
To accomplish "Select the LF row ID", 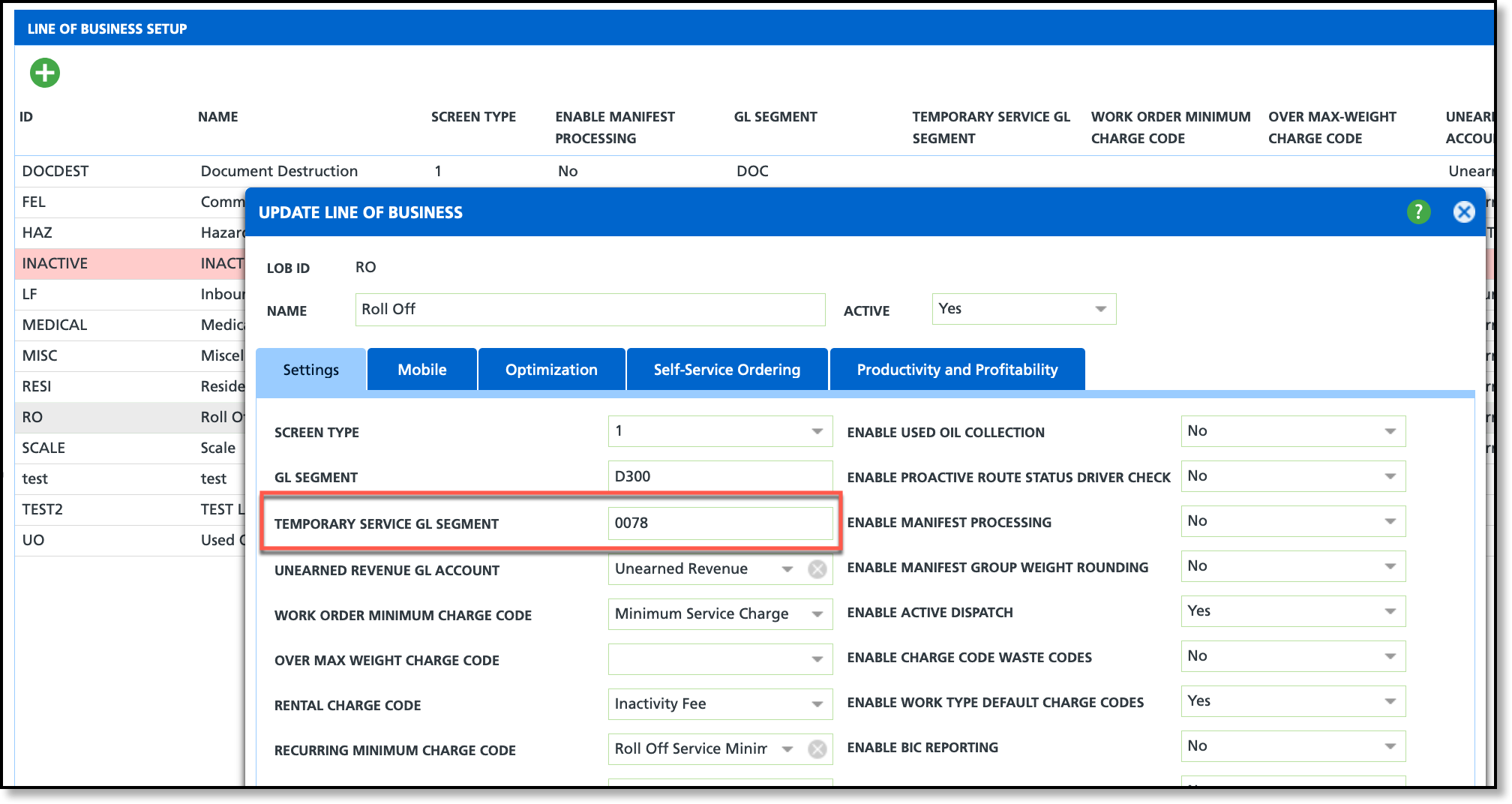I will click(x=30, y=294).
